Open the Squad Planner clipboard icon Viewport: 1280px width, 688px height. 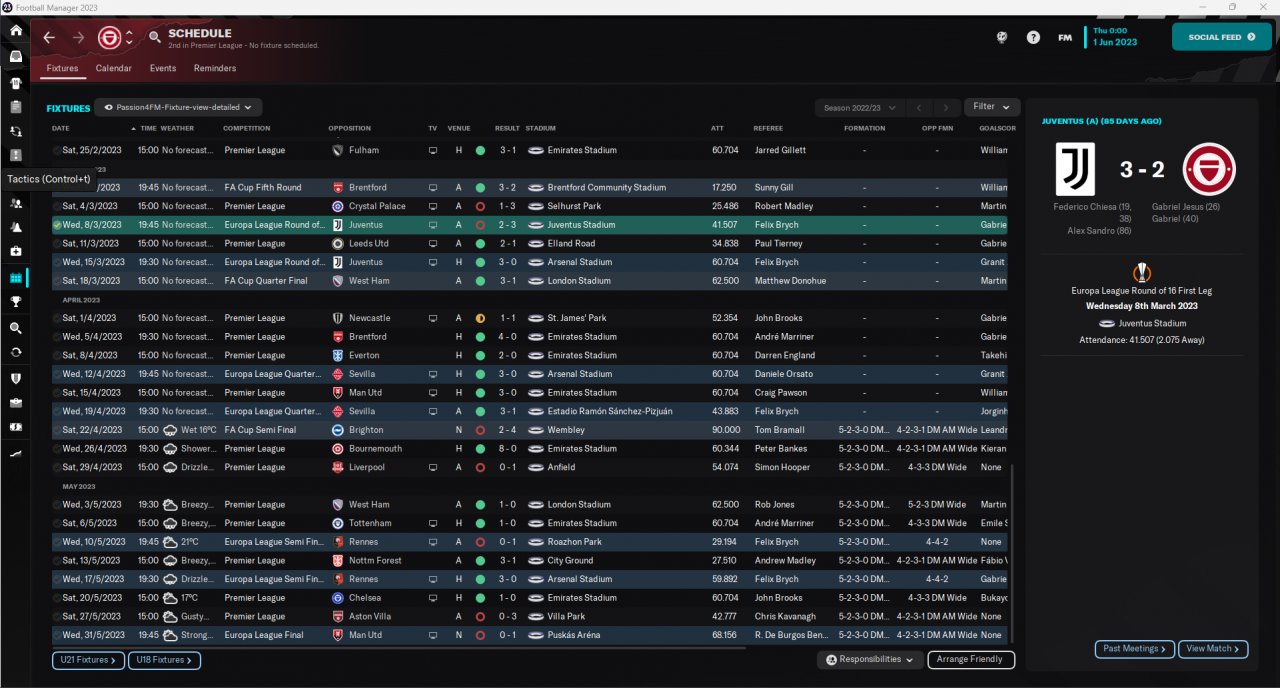16,107
